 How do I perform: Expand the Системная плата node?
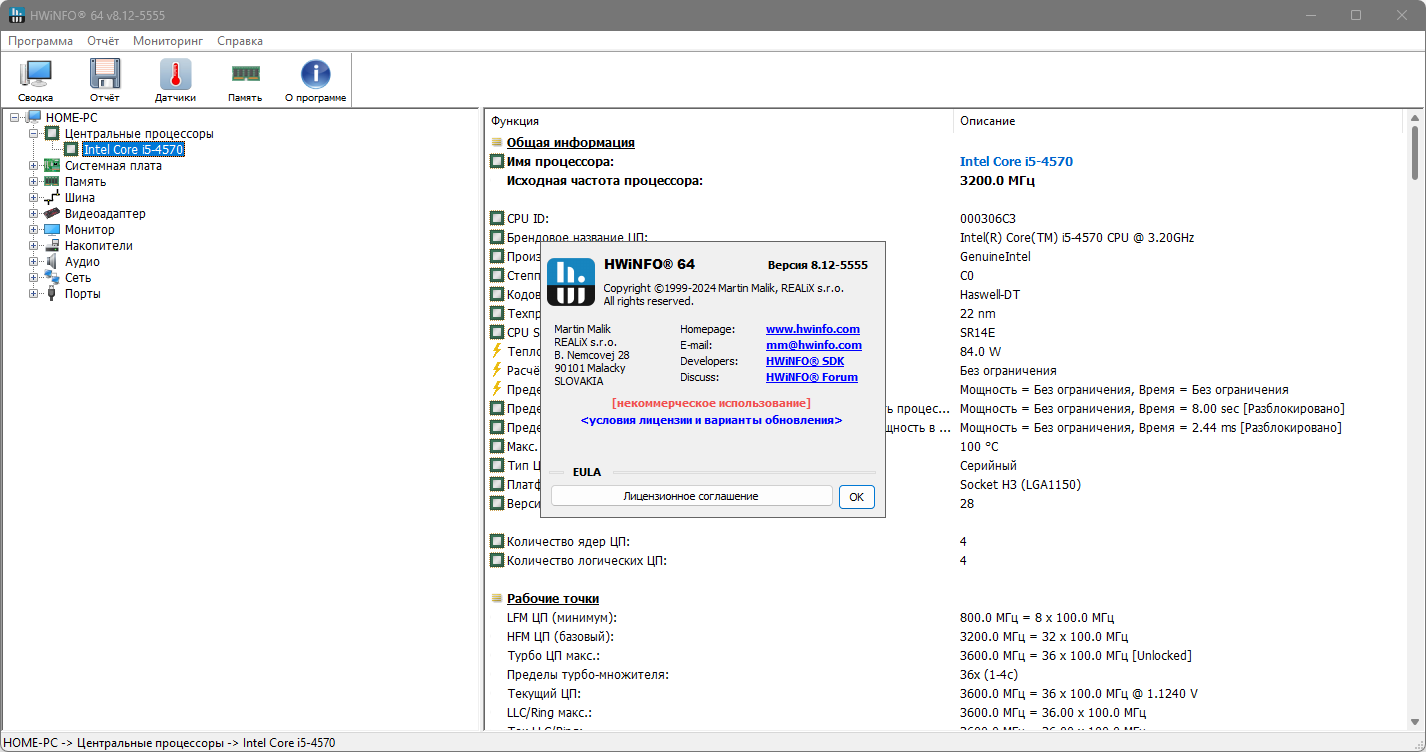(34, 166)
